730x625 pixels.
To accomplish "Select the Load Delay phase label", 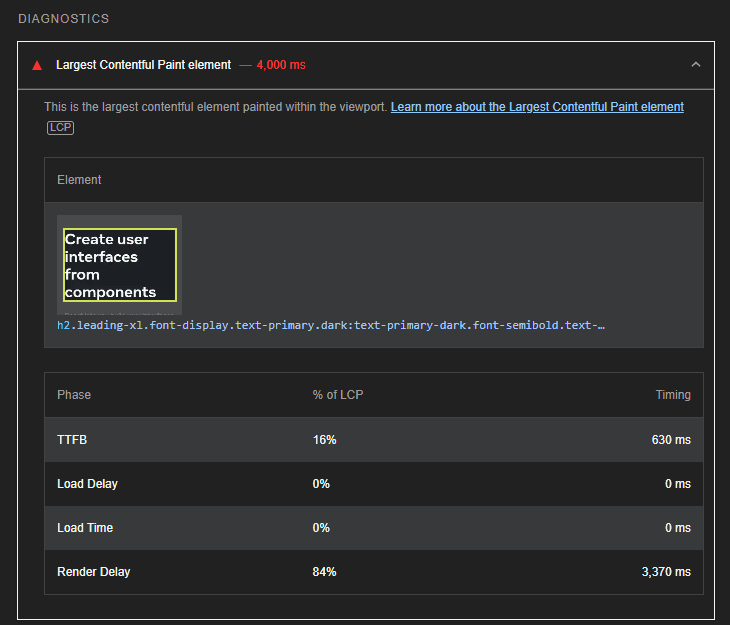I will click(x=87, y=484).
